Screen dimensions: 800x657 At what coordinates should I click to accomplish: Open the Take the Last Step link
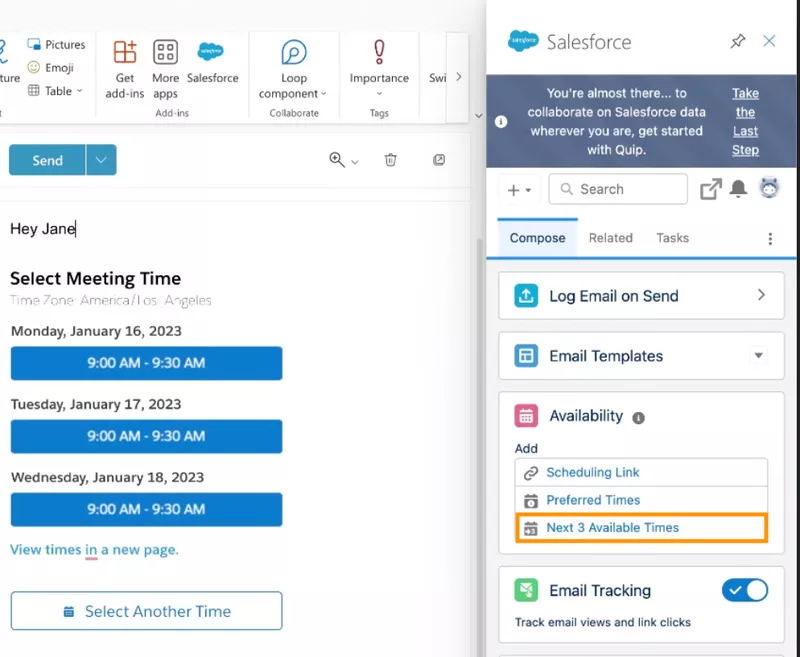click(745, 121)
